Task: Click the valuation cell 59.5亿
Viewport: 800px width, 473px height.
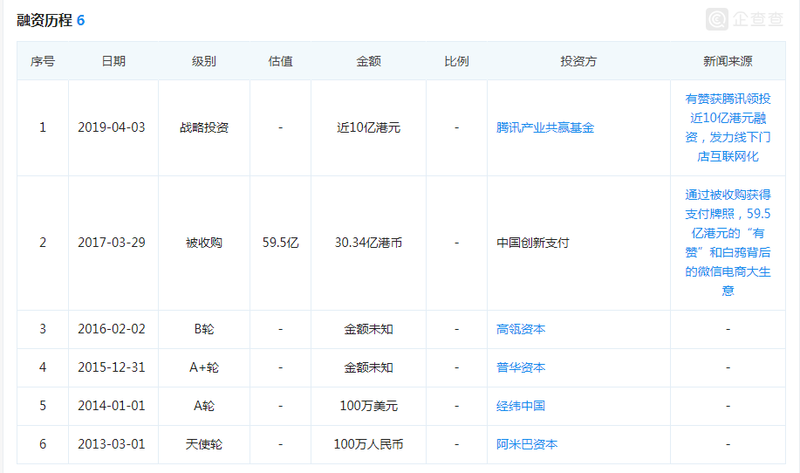Action: click(280, 242)
